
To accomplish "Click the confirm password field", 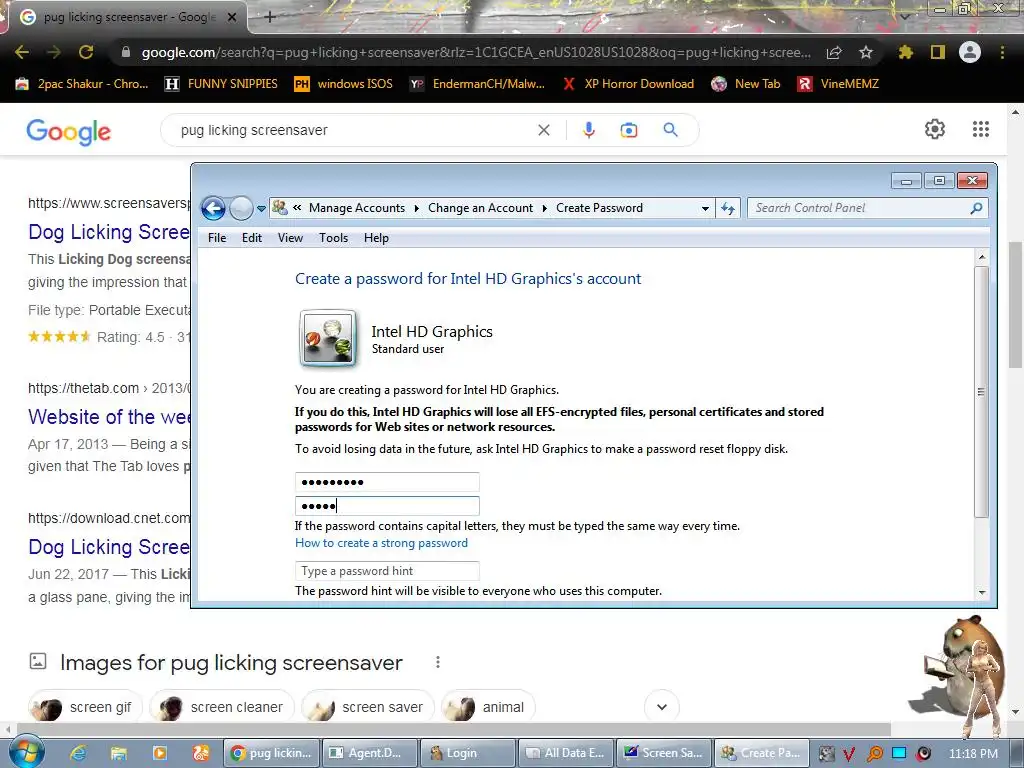I will click(387, 506).
